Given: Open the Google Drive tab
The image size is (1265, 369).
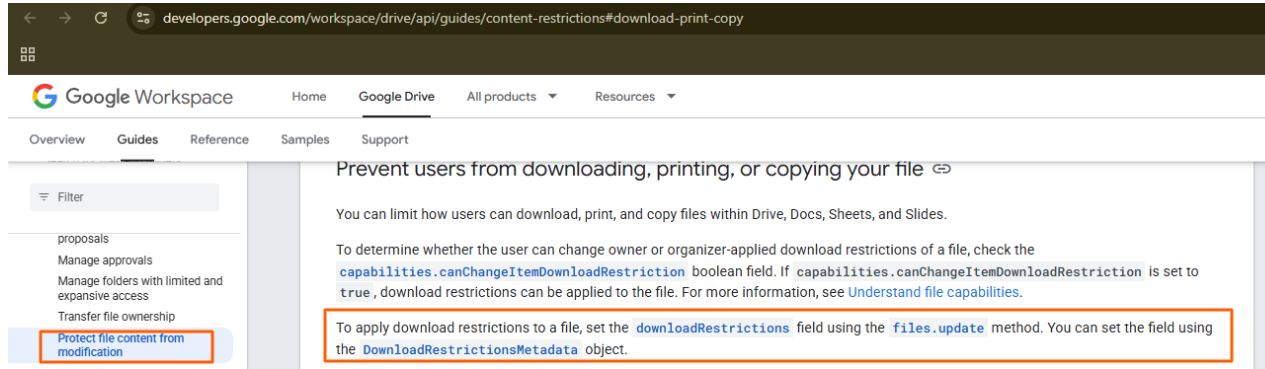Looking at the screenshot, I should click(x=397, y=97).
